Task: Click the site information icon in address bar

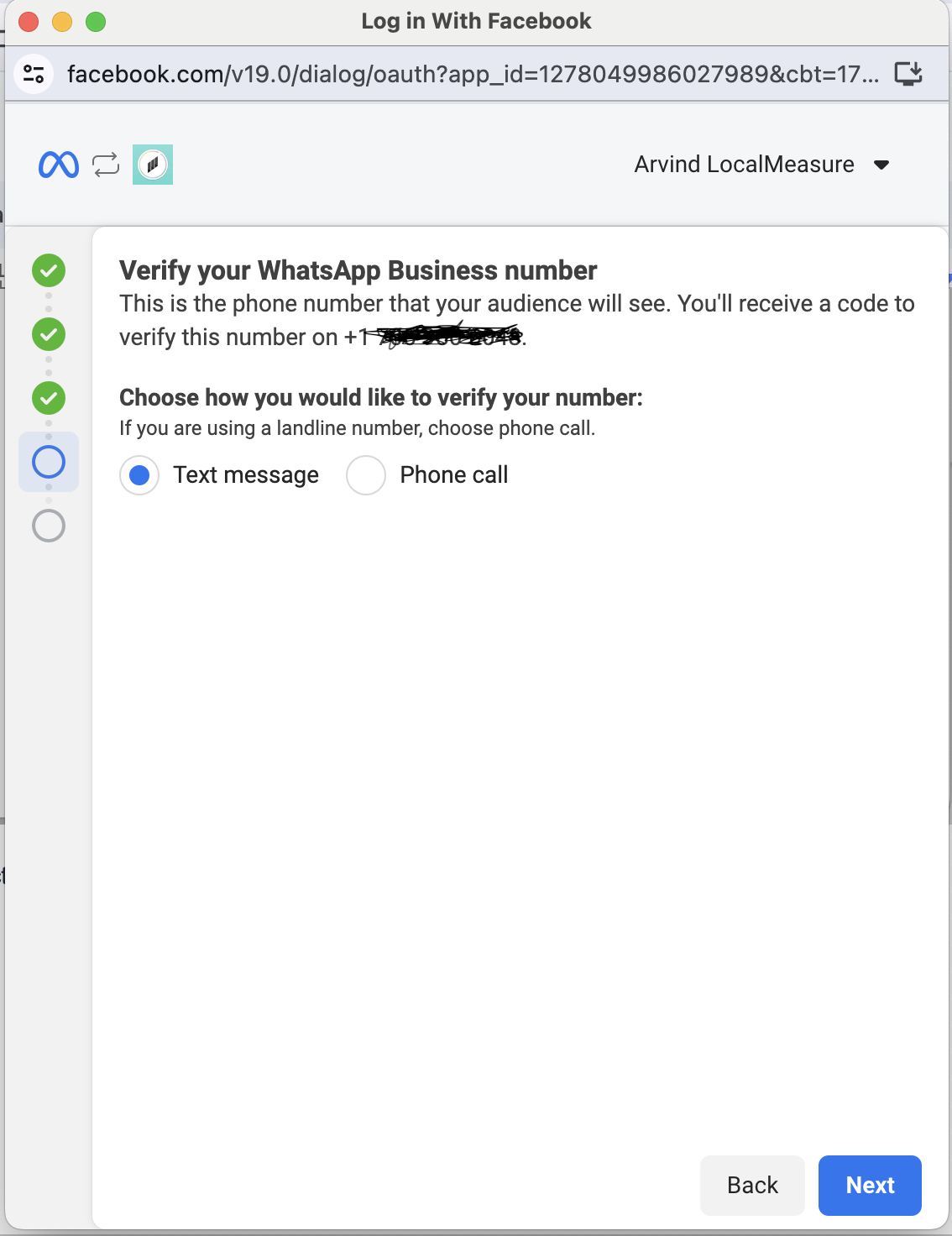Action: point(34,74)
